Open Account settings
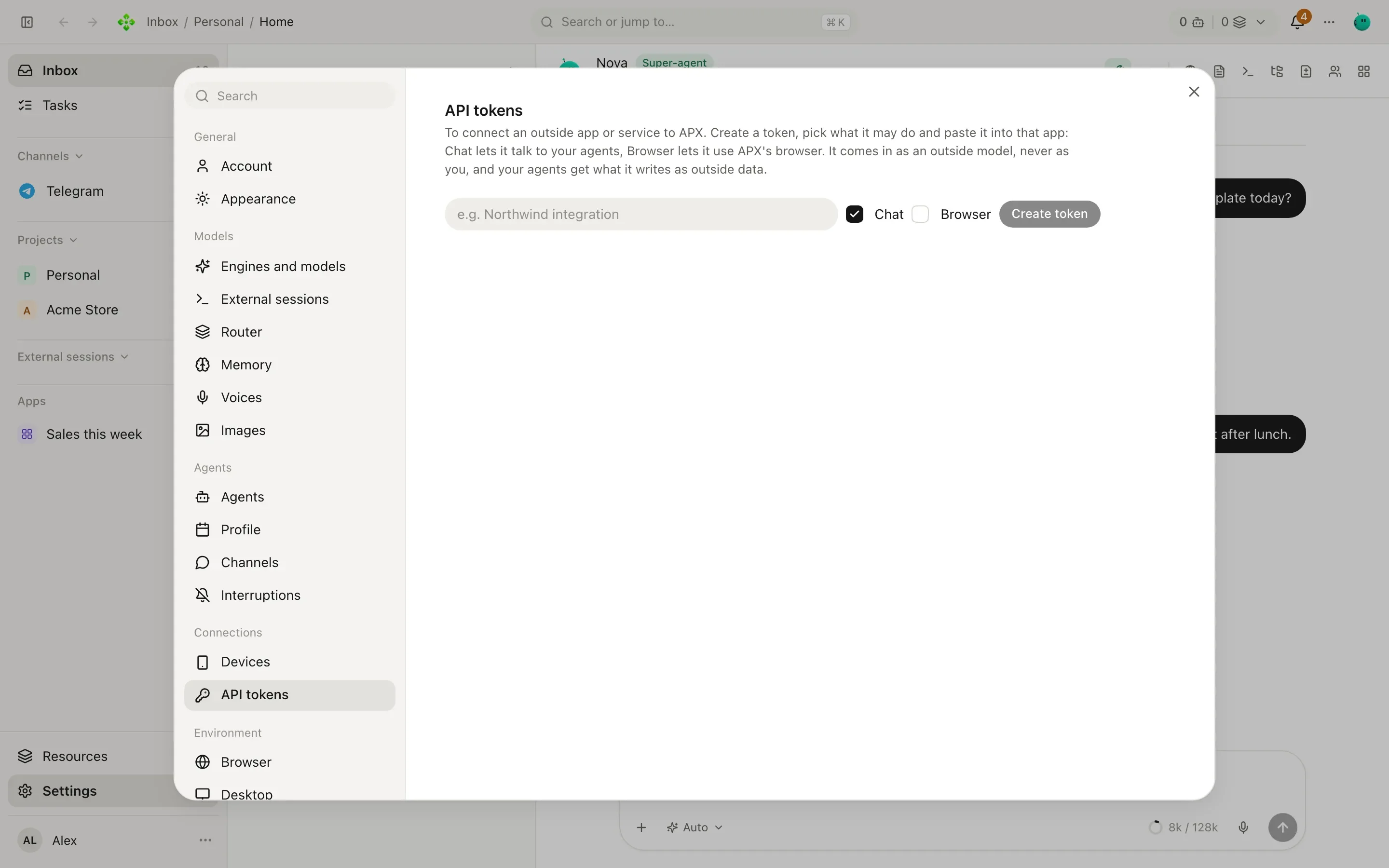1389x868 pixels. click(290, 166)
